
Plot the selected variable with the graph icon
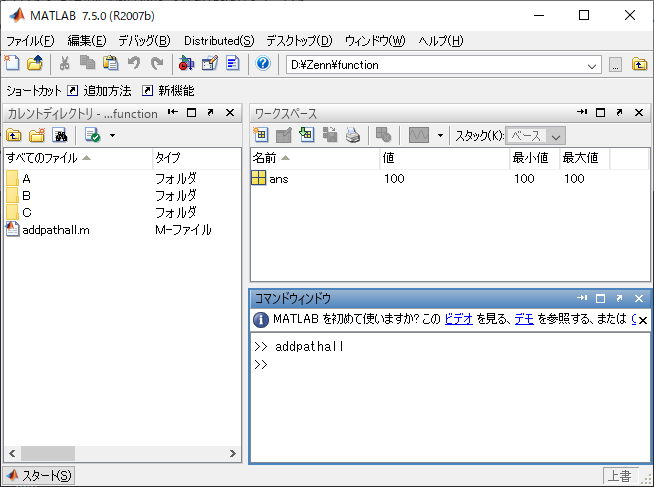click(419, 135)
